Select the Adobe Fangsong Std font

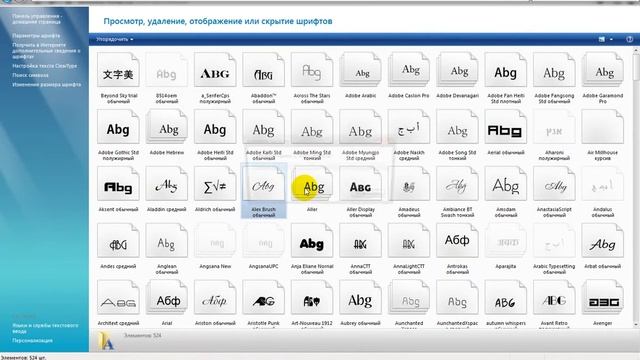pyautogui.click(x=554, y=70)
